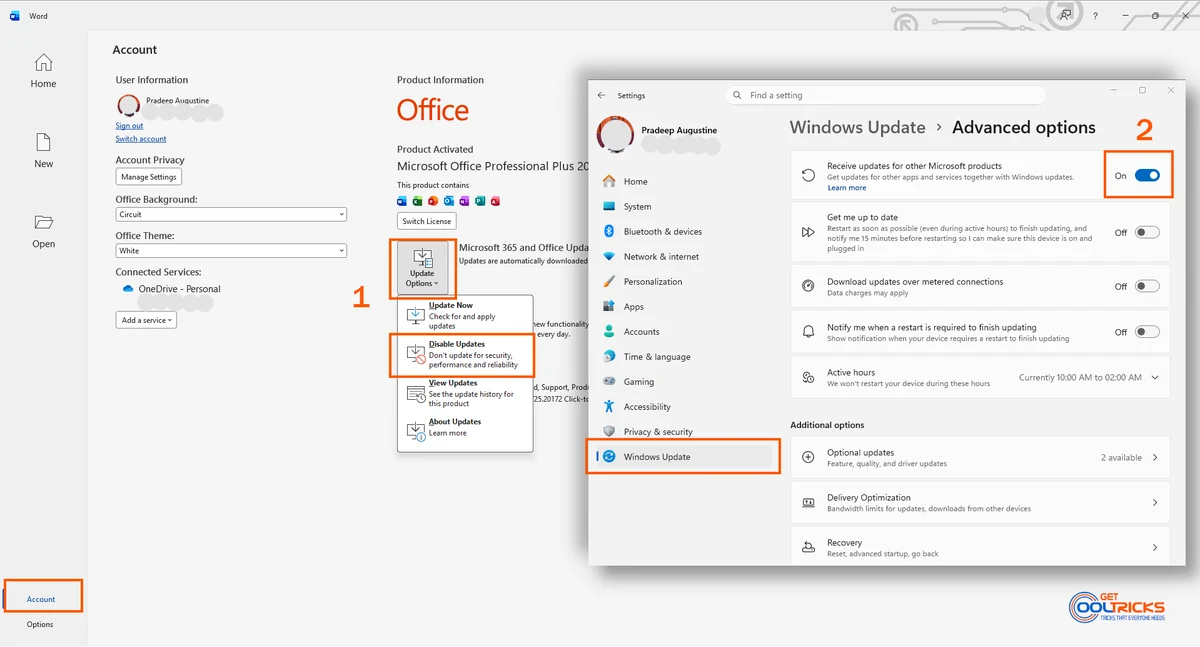Turn off Receive updates for other Microsoft products

pos(1147,176)
